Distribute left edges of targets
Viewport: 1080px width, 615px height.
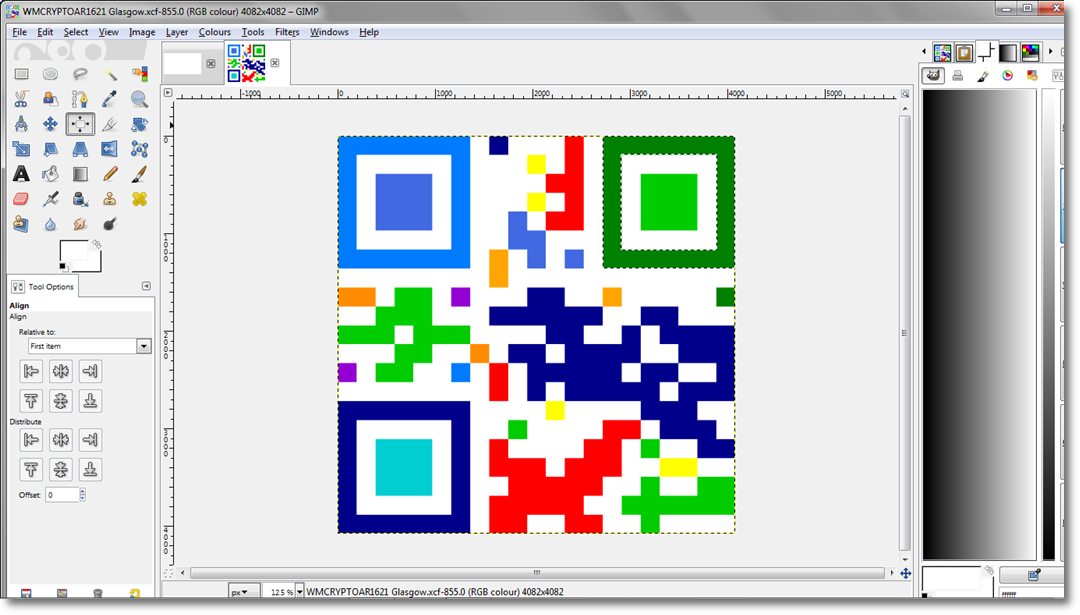(31, 439)
